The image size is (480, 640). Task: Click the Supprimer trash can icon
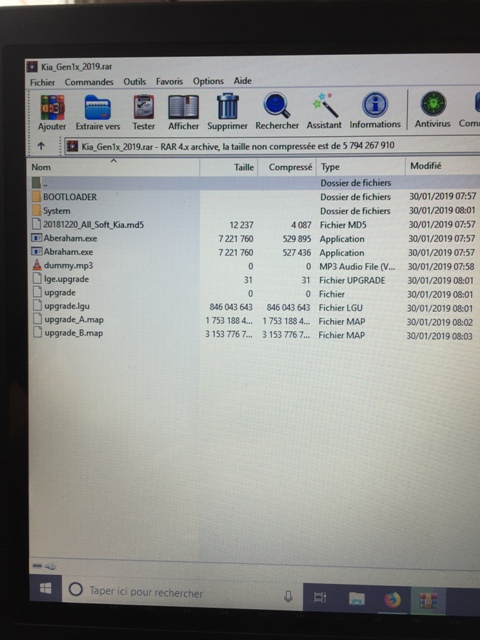[227, 106]
